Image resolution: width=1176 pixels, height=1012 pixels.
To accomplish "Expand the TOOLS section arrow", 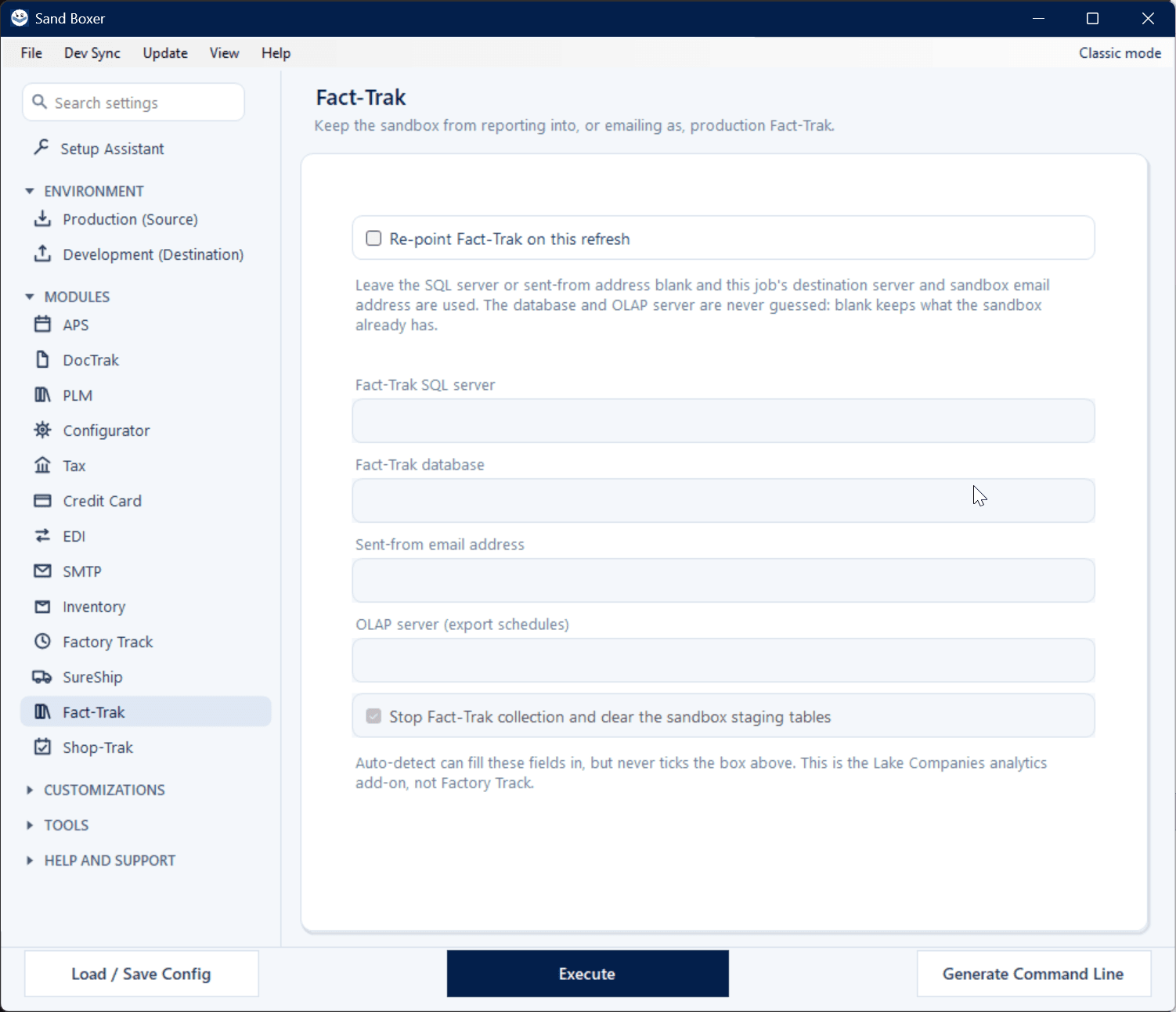I will tap(30, 825).
